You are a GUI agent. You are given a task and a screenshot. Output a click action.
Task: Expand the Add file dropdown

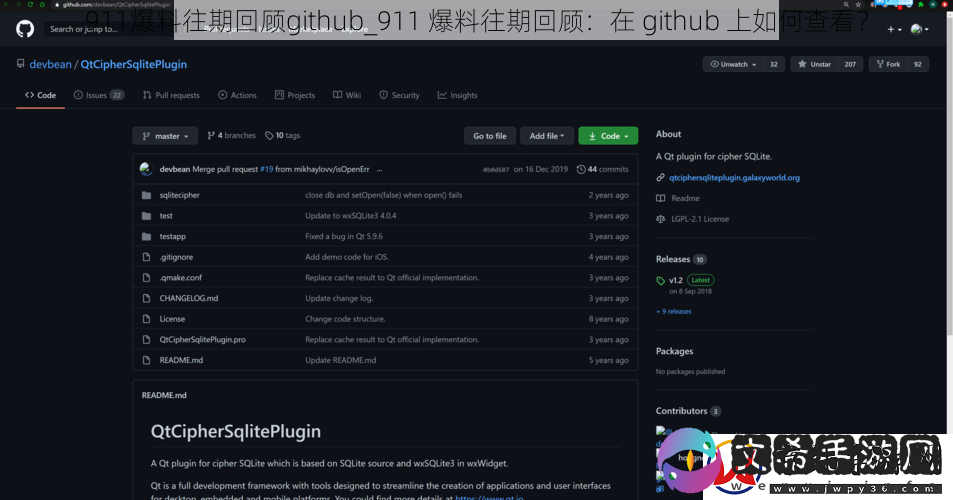[x=547, y=136]
